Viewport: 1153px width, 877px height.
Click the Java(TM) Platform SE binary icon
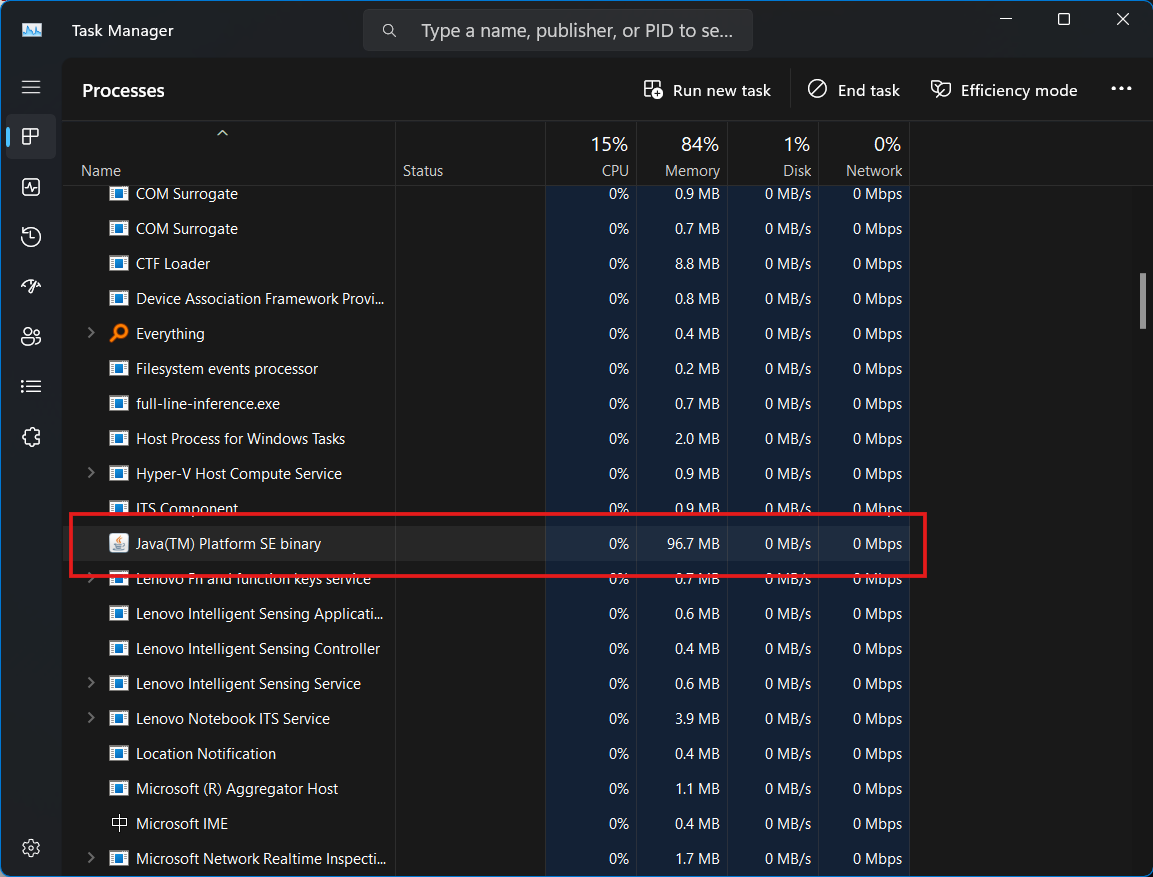118,543
